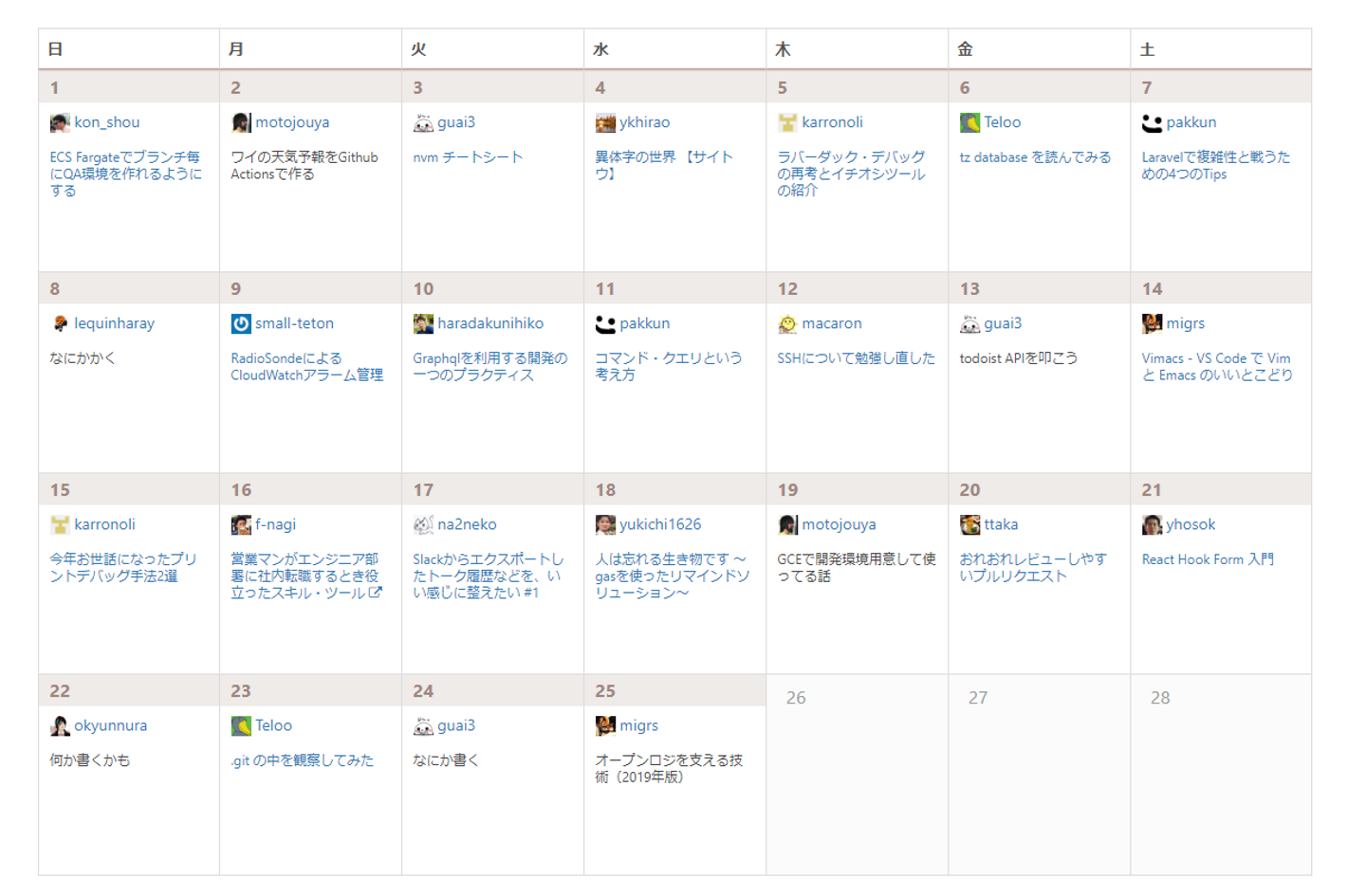Viewport: 1366px width, 896px height.
Task: Open yukichi1626's gas reminder article
Action: [672, 576]
